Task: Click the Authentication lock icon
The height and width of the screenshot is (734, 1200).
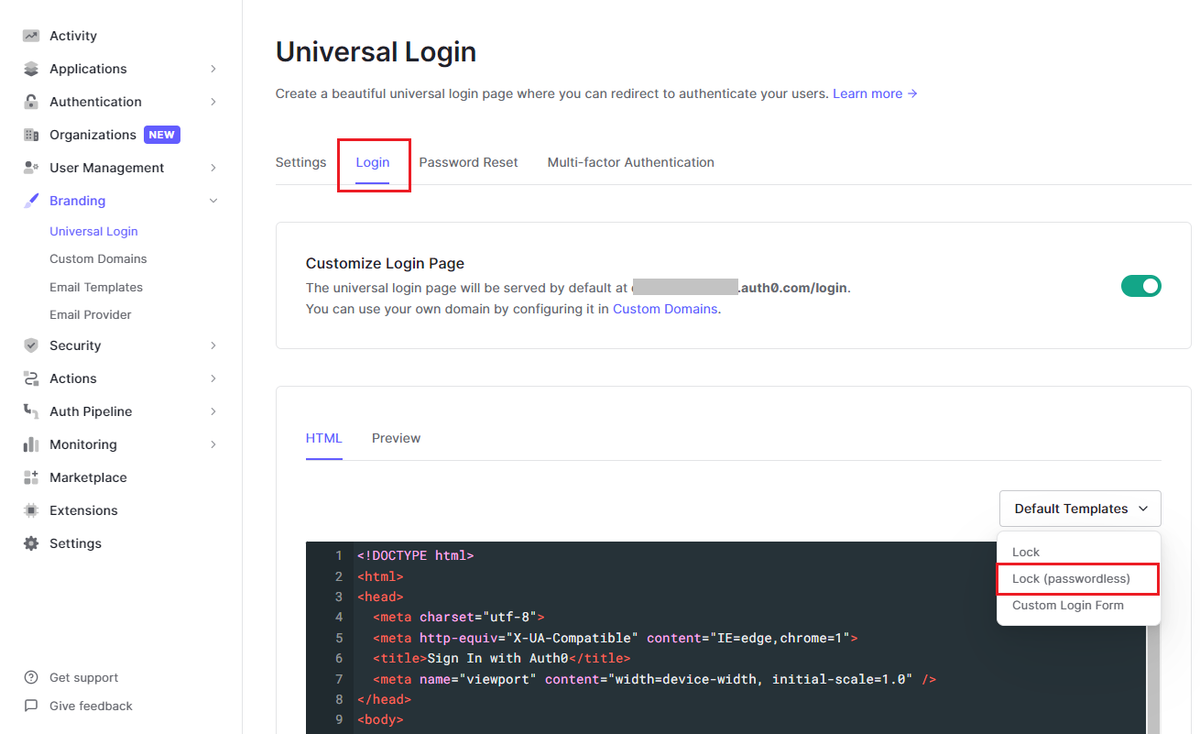Action: click(x=31, y=102)
